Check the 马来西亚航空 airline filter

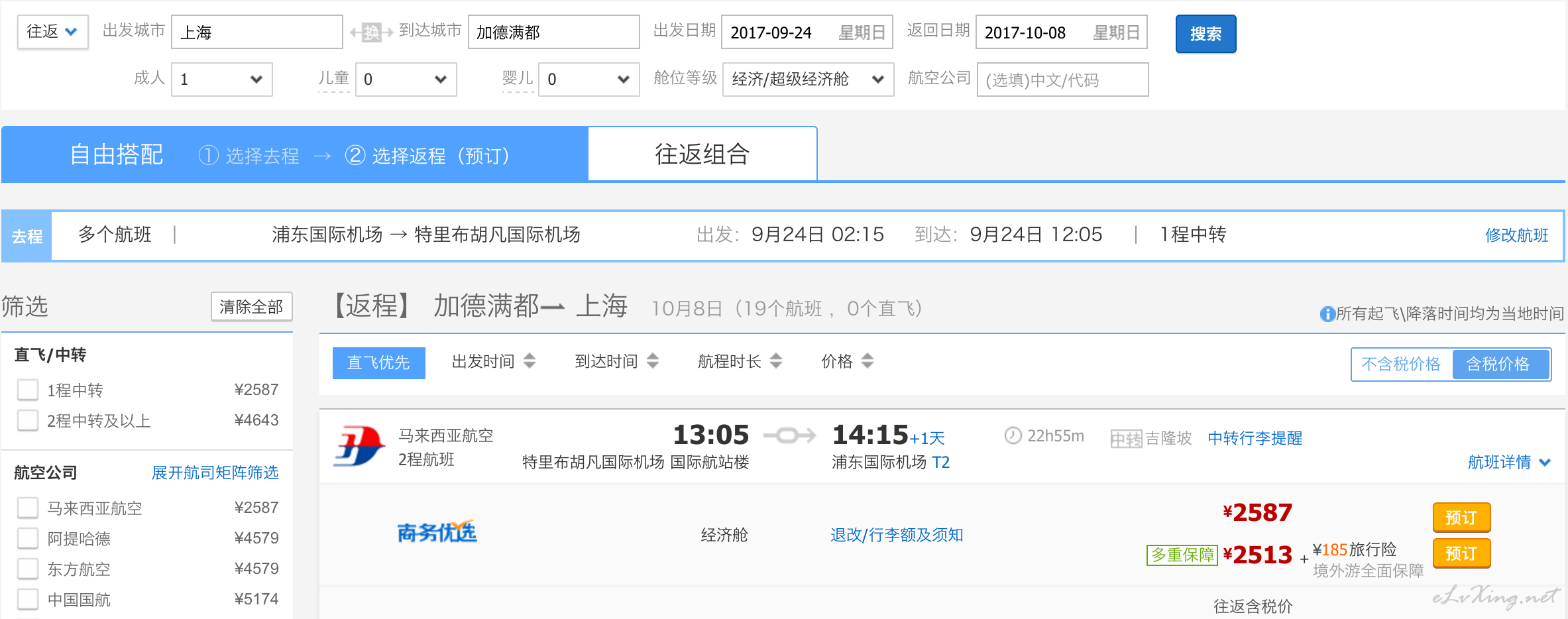(28, 508)
